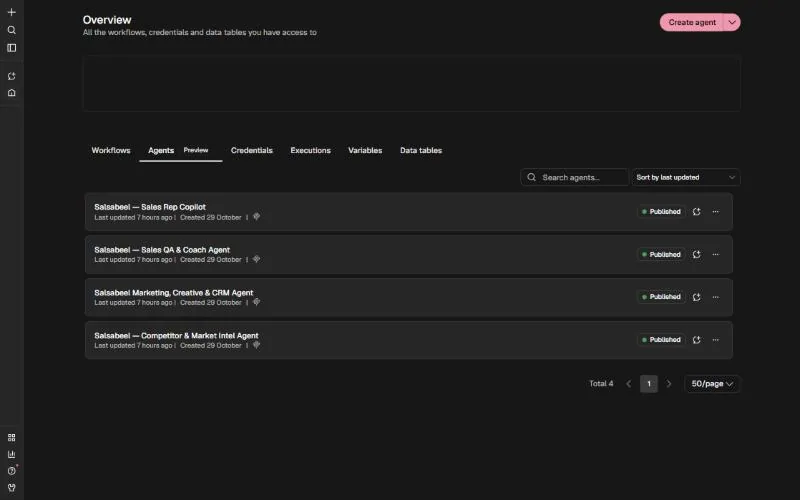Open more options for Marketing, Creative & CRM Agent
Screen dimensions: 800x500
[716, 297]
